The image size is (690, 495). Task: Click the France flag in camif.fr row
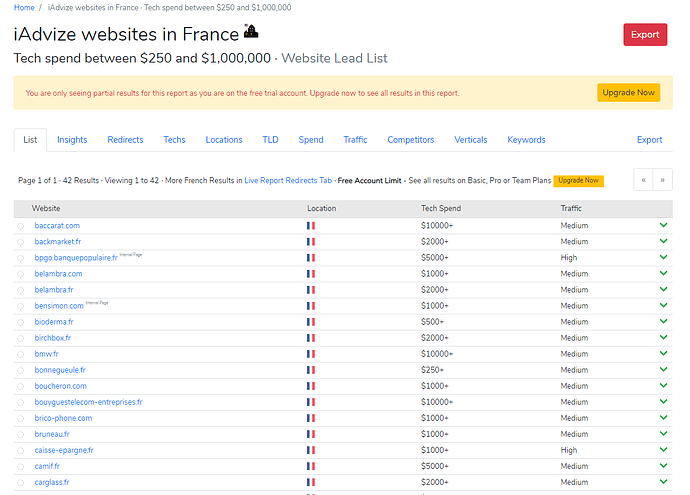point(311,466)
